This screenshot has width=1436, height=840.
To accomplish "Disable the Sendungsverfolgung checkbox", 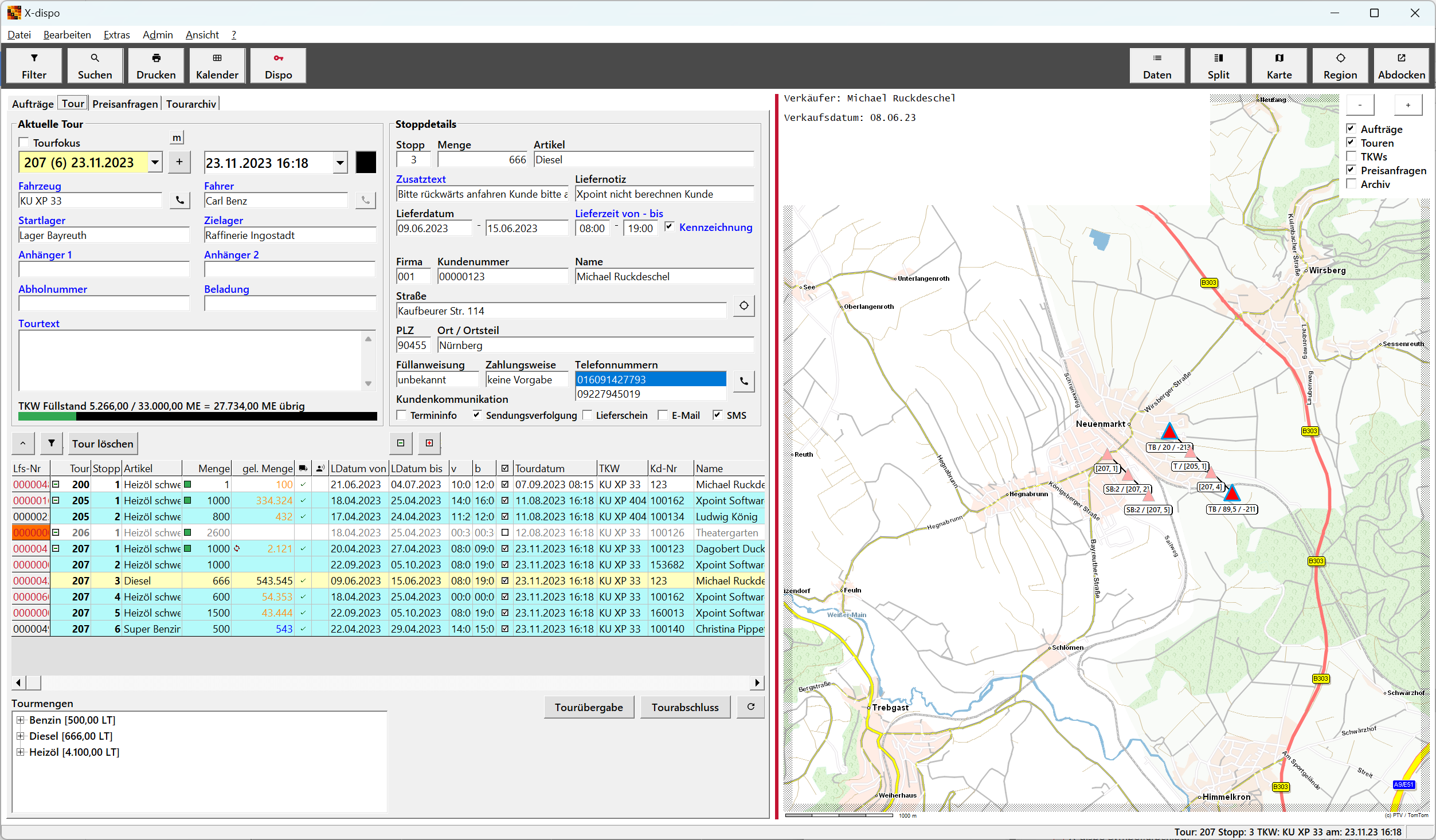I will [x=477, y=415].
